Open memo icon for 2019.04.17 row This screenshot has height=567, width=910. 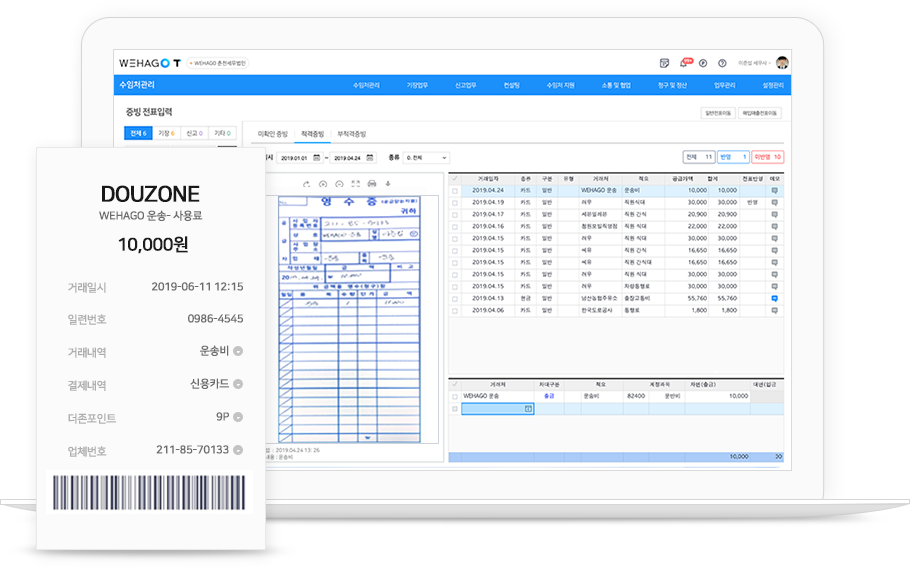[774, 215]
